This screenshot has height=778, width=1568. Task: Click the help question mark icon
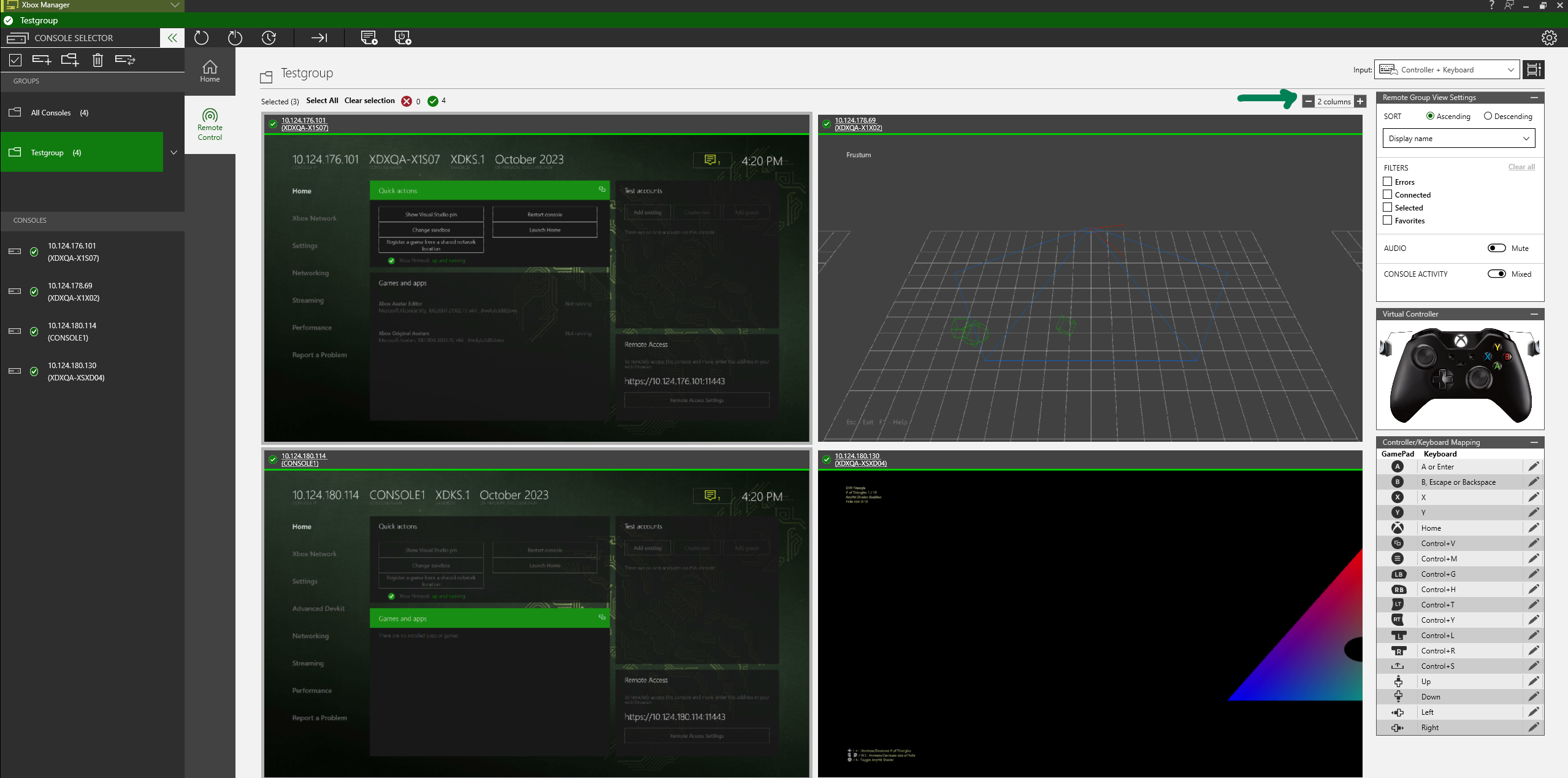click(x=1492, y=6)
